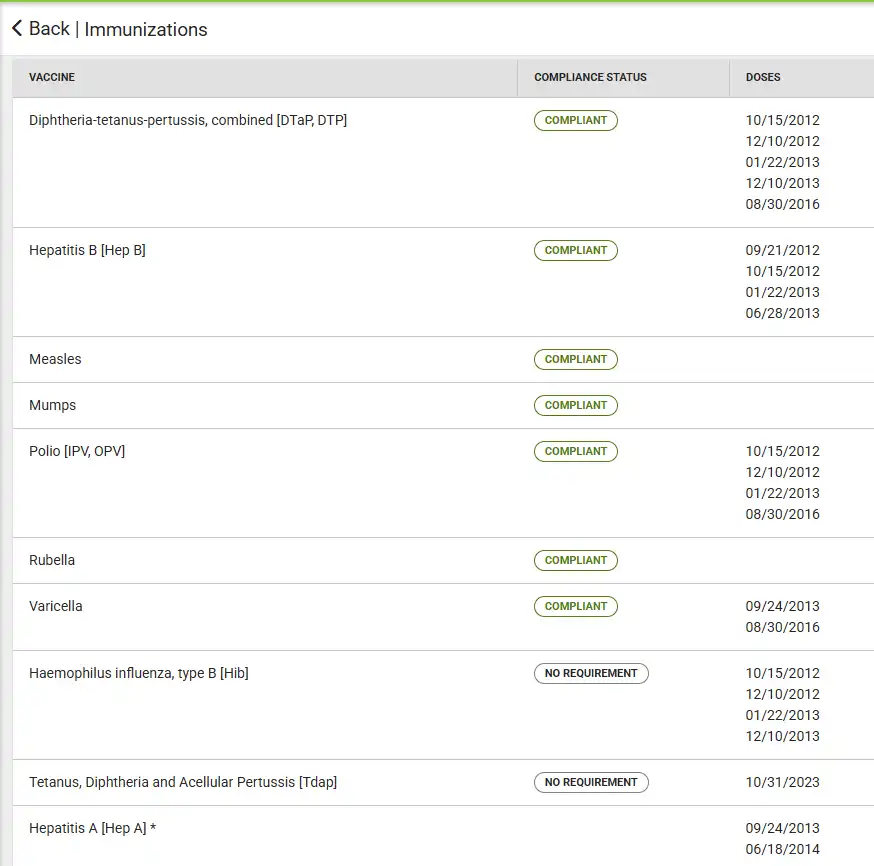874x866 pixels.
Task: Click the Haemophilus influenza type B vaccine name
Action: pos(139,673)
